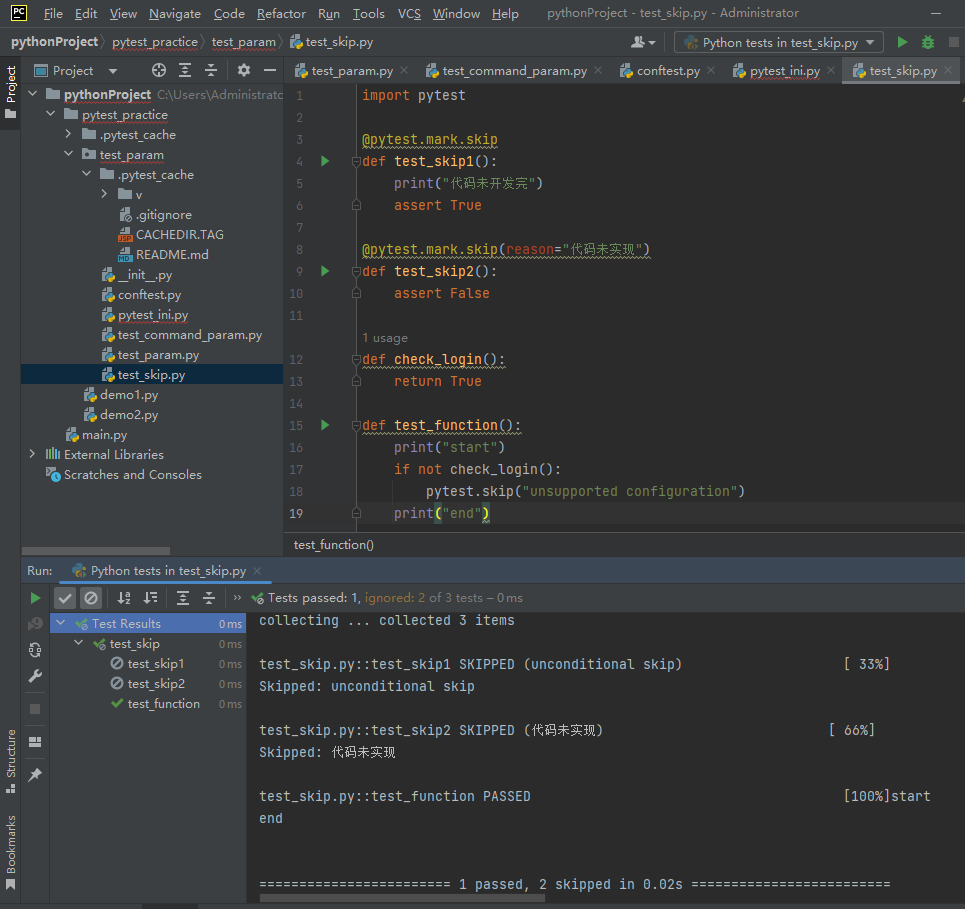Viewport: 965px width, 909px height.
Task: Click test_function() editor breadcrumb
Action: point(334,545)
